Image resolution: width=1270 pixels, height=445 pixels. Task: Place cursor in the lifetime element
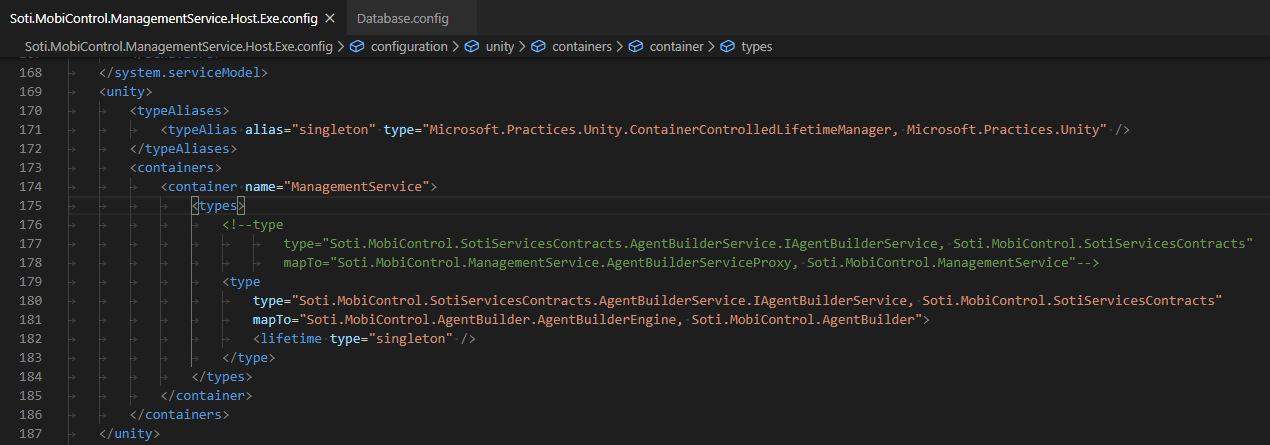tap(290, 339)
